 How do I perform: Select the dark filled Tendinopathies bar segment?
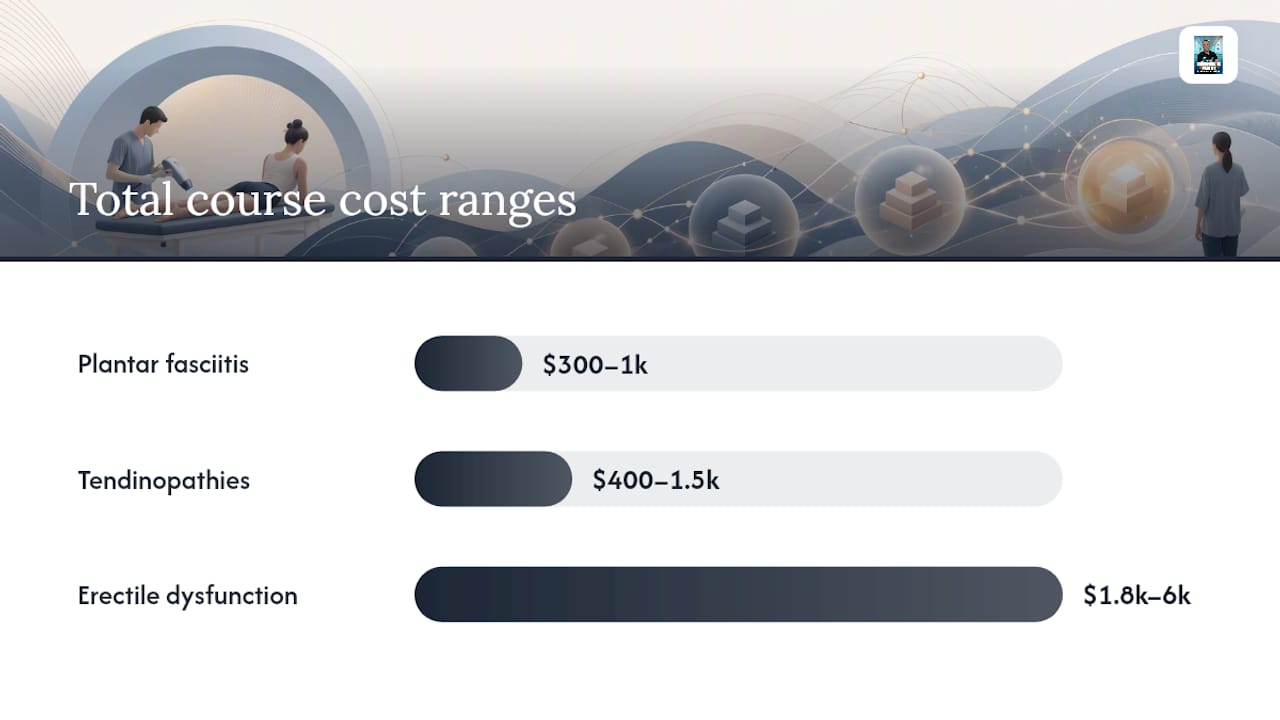(493, 479)
